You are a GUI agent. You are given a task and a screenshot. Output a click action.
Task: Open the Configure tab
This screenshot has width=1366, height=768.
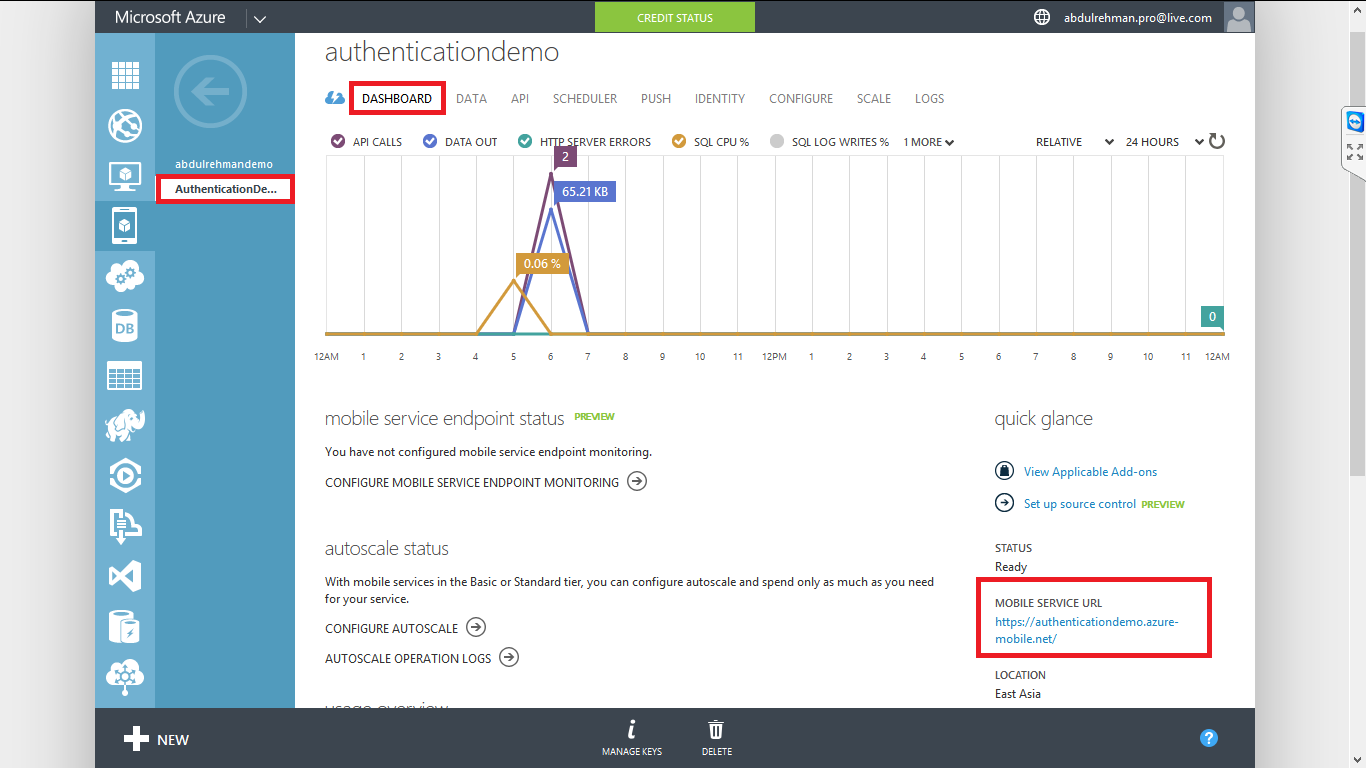(x=801, y=99)
